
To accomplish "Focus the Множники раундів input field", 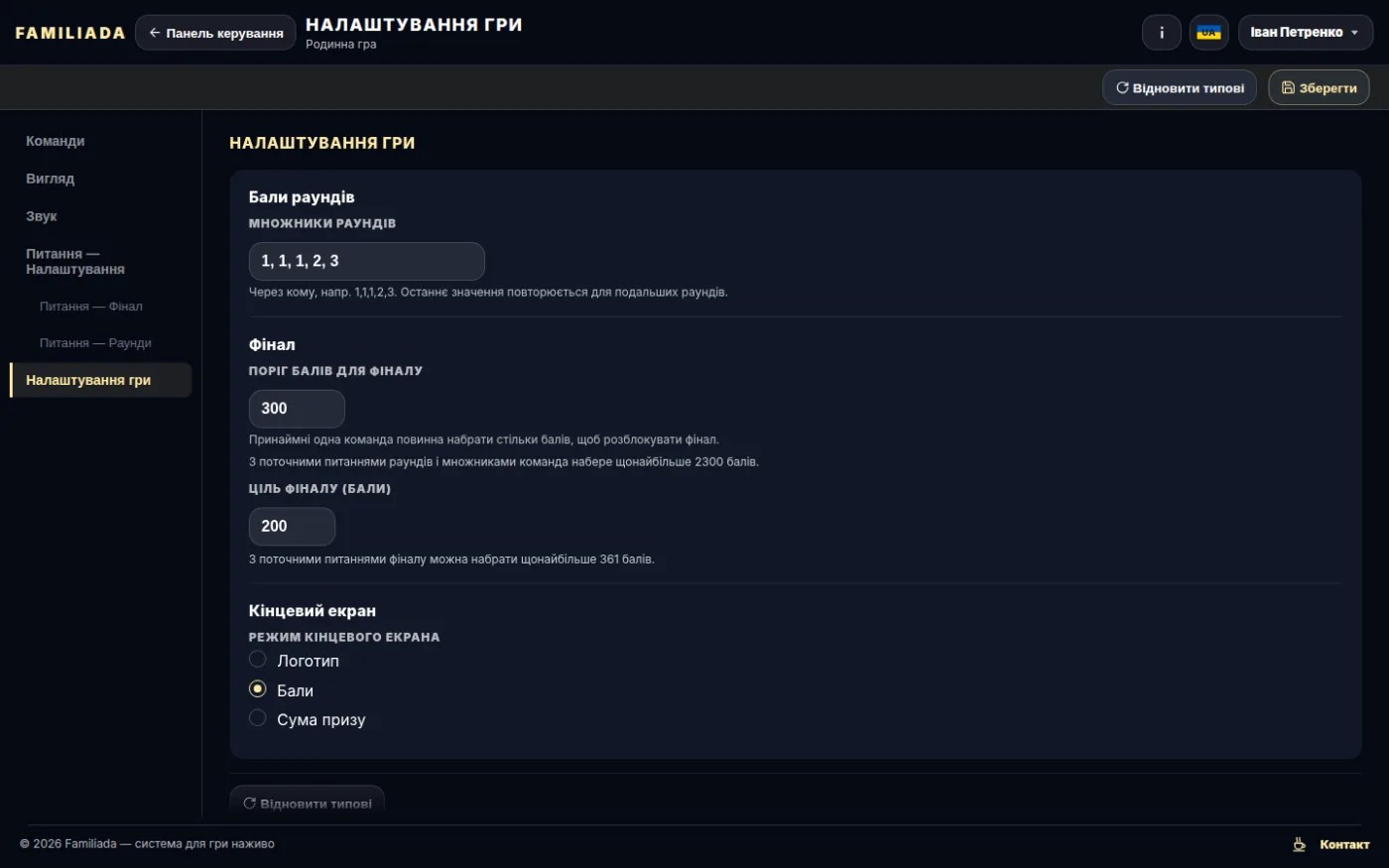I will [366, 261].
